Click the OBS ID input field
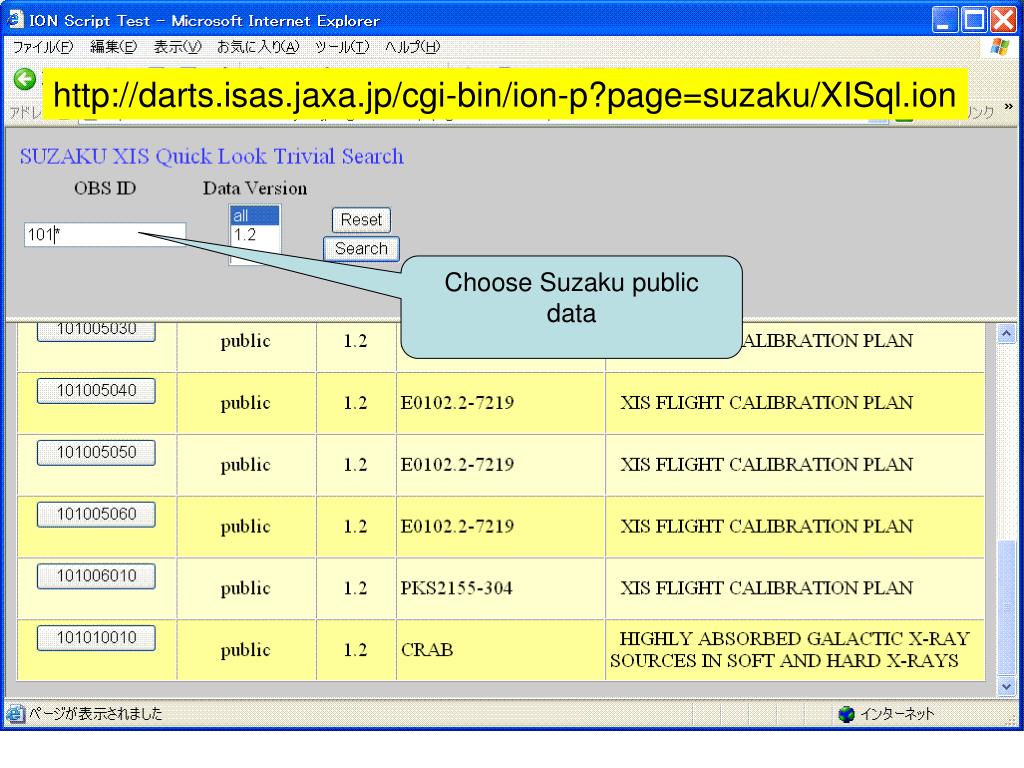Viewport: 1024px width, 768px height. [105, 234]
